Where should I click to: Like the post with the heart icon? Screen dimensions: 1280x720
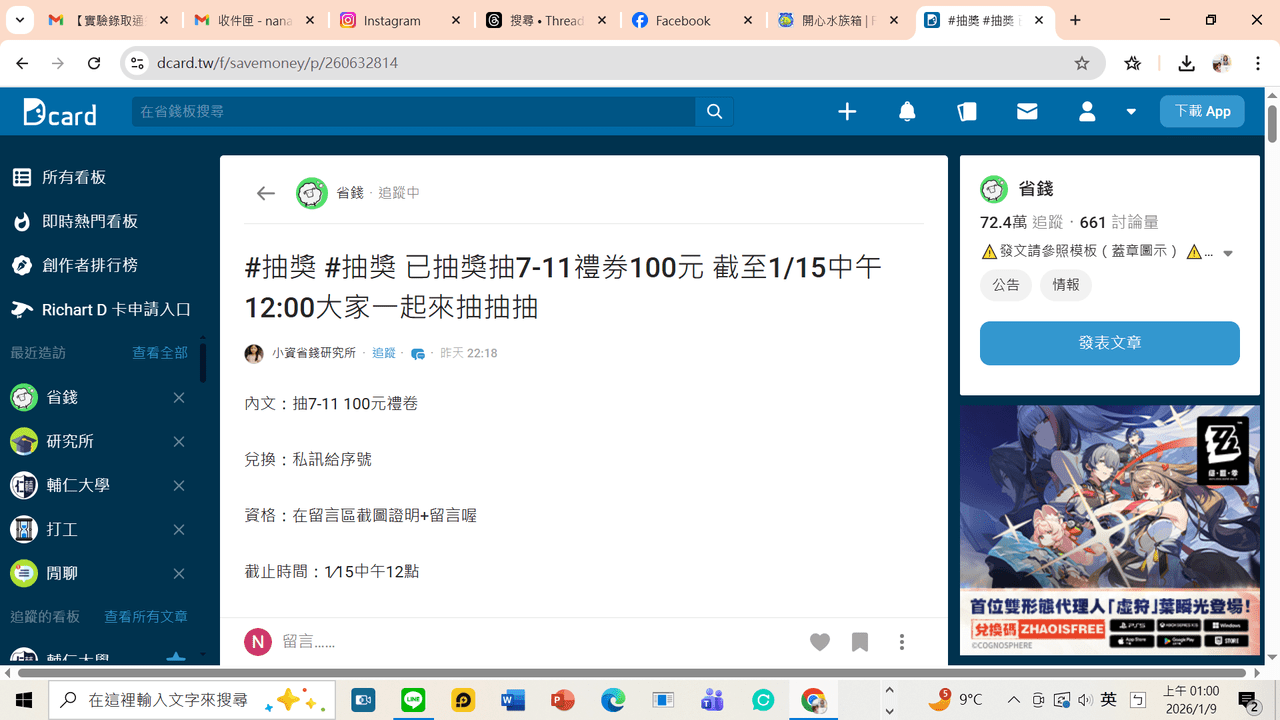click(820, 642)
